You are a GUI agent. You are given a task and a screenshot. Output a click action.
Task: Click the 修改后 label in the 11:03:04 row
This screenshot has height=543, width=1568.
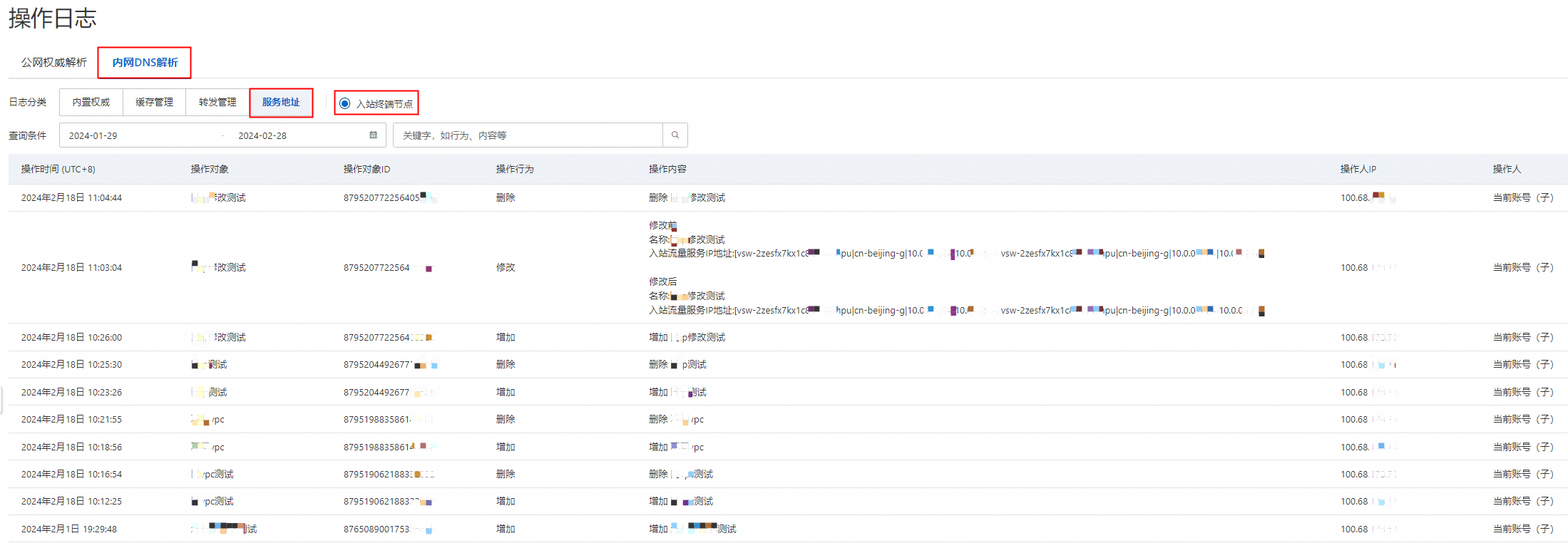(x=662, y=281)
